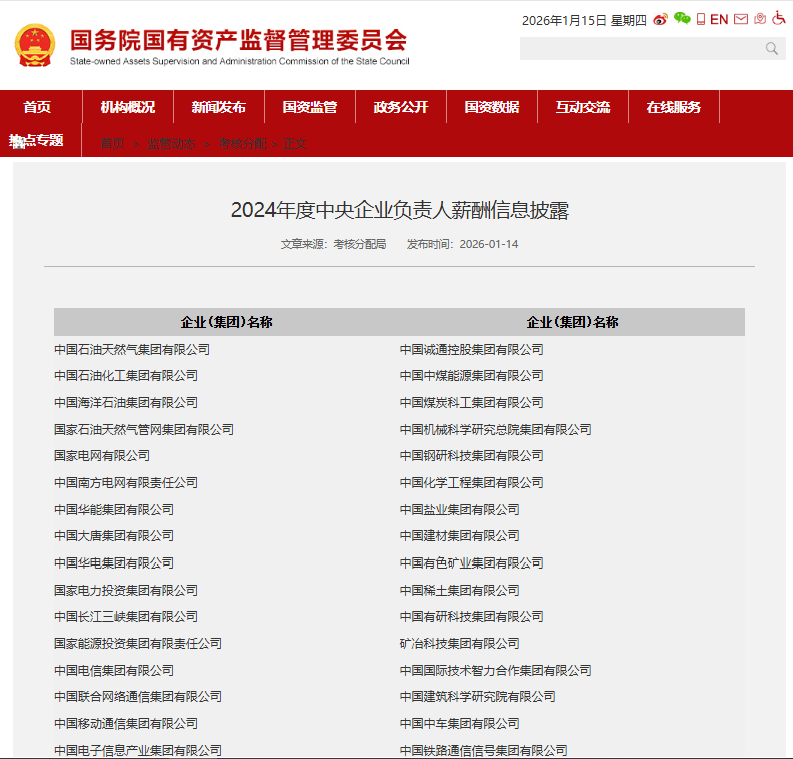
Task: Open 中国石油化工集团有限公司 link
Action: [126, 376]
